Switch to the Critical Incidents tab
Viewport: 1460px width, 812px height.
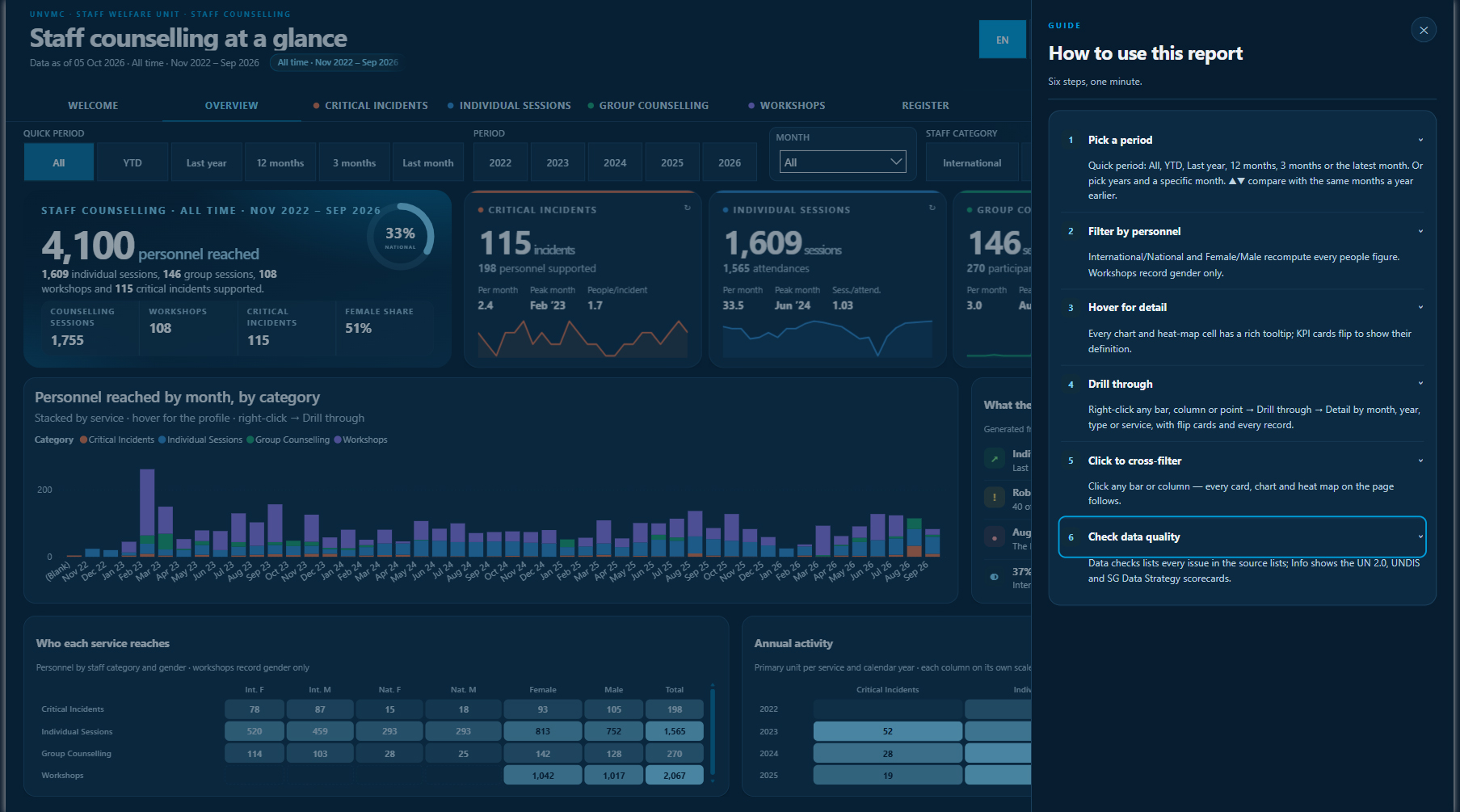371,106
